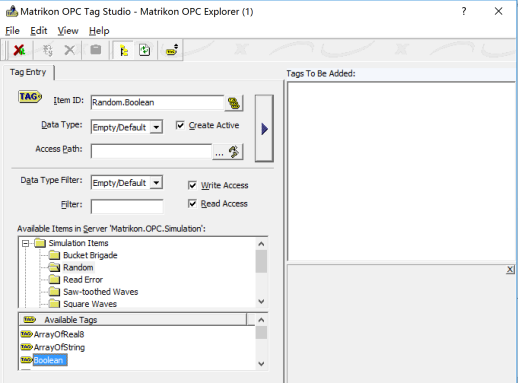Select the Random folder in tree
The image size is (518, 383).
(x=78, y=267)
